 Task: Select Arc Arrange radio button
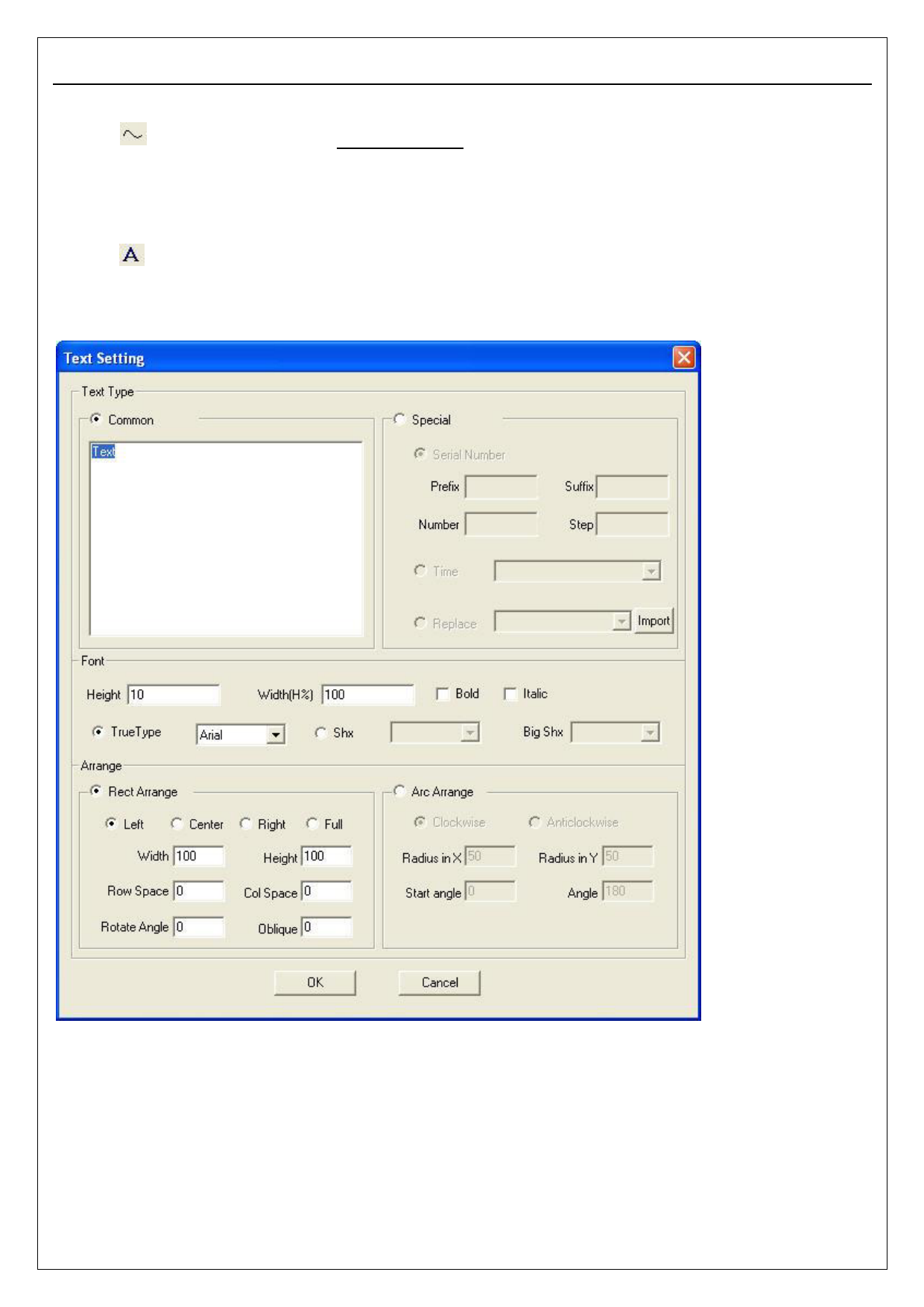click(400, 791)
